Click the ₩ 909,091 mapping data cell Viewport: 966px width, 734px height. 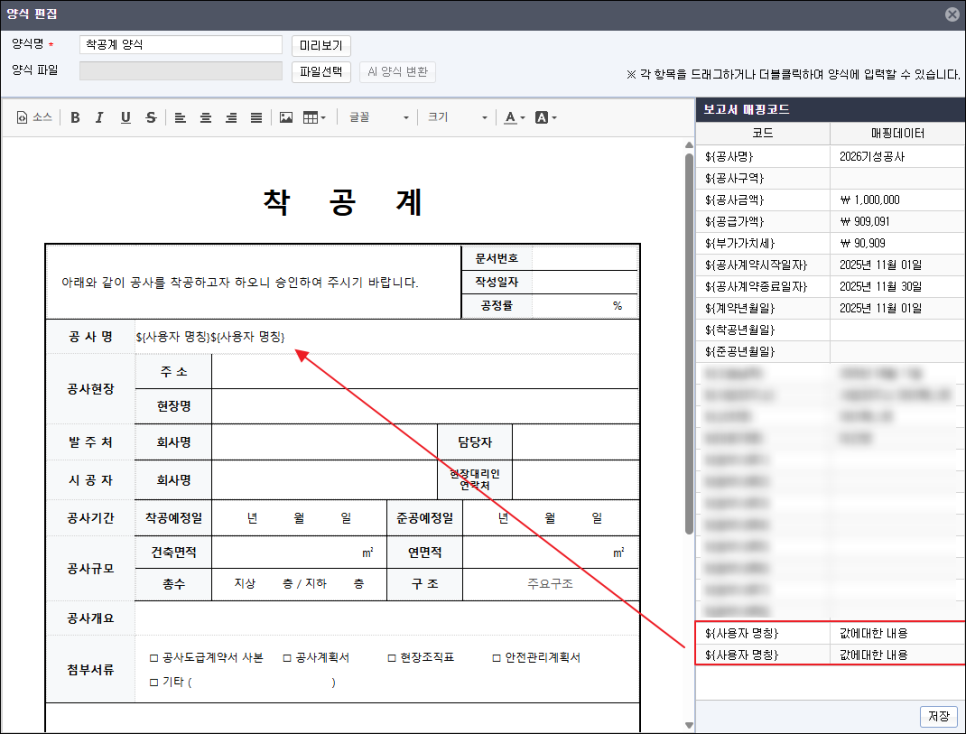[898, 222]
